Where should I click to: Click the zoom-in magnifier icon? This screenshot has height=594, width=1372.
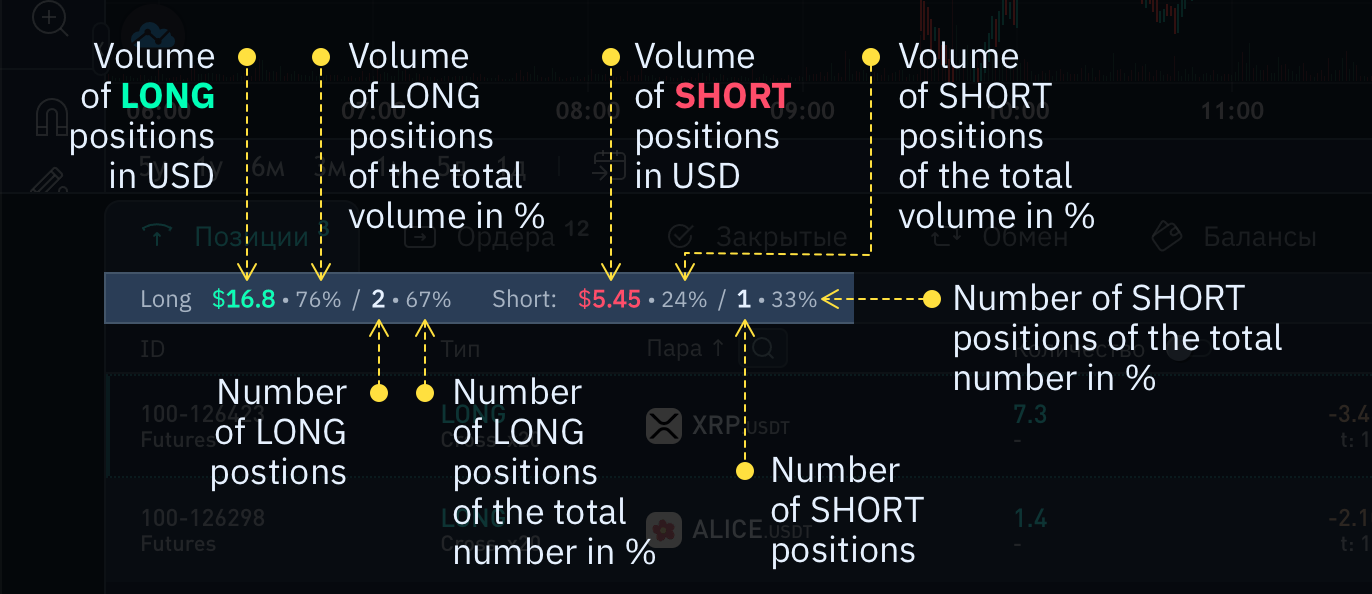point(48,18)
